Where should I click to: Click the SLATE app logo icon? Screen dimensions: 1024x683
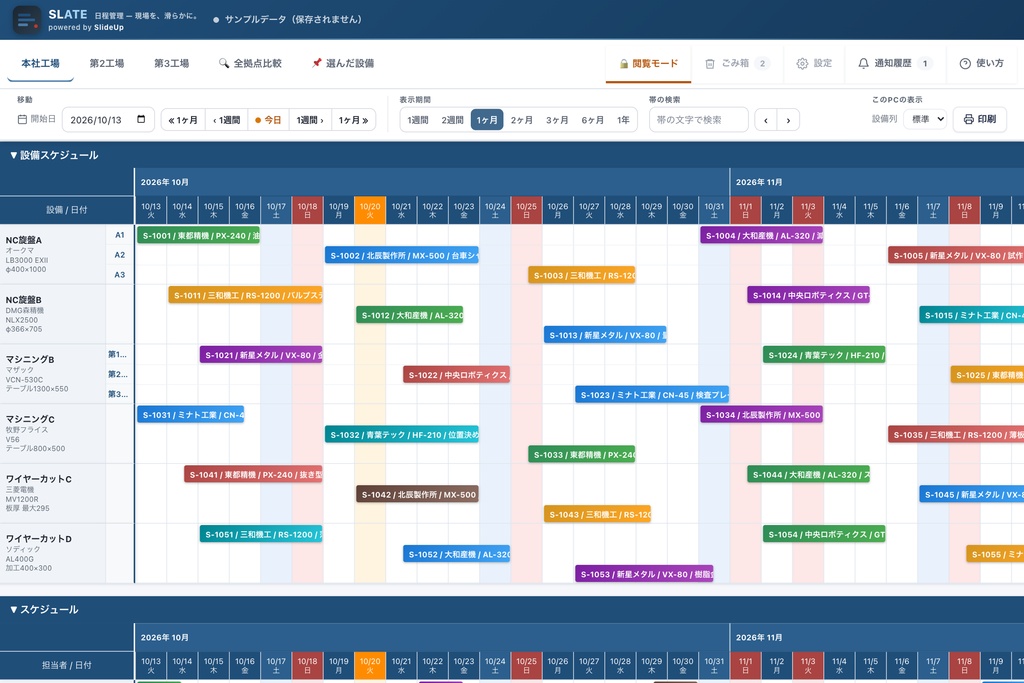point(27,20)
